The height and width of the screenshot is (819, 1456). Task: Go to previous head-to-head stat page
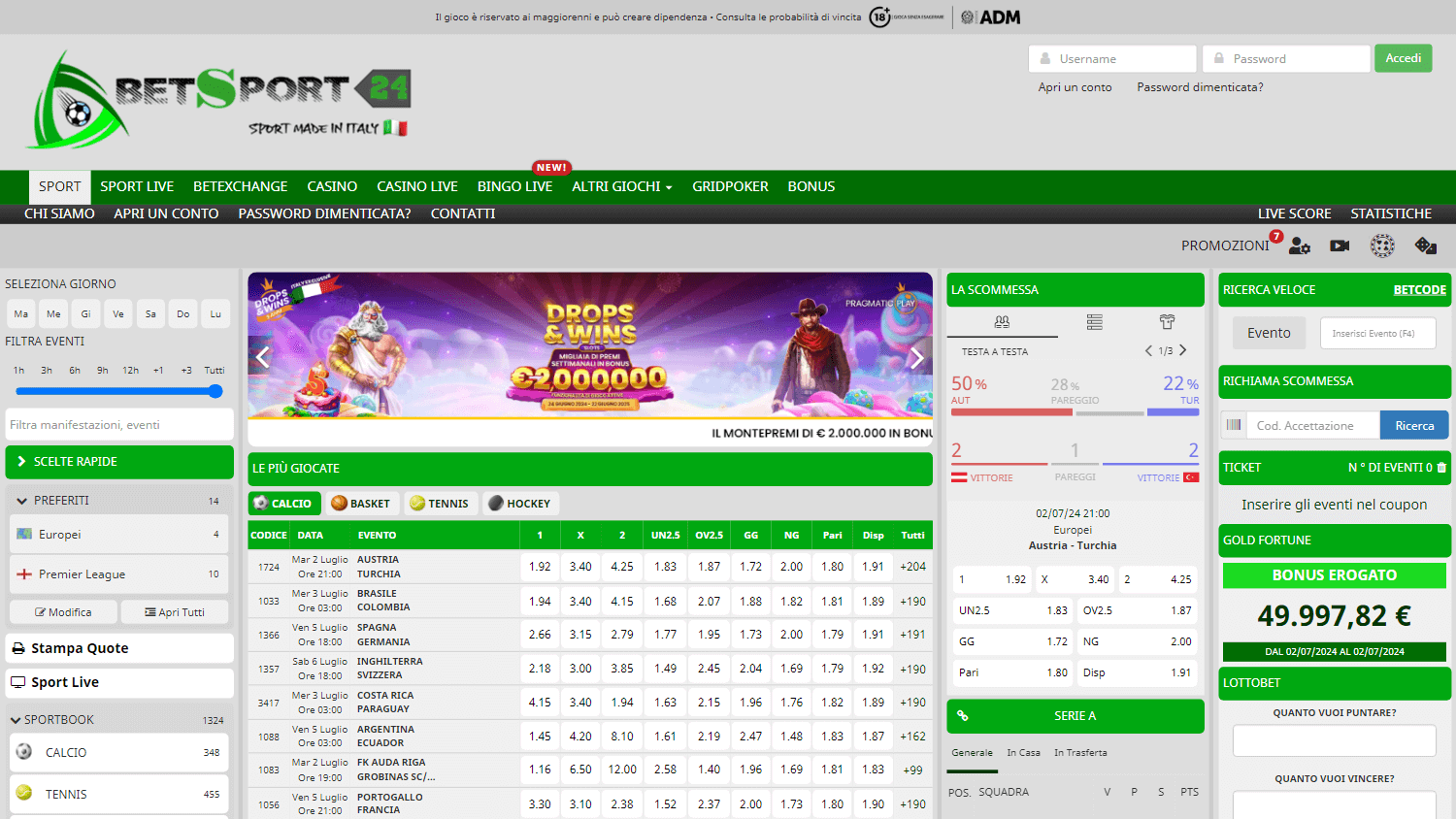[1148, 350]
